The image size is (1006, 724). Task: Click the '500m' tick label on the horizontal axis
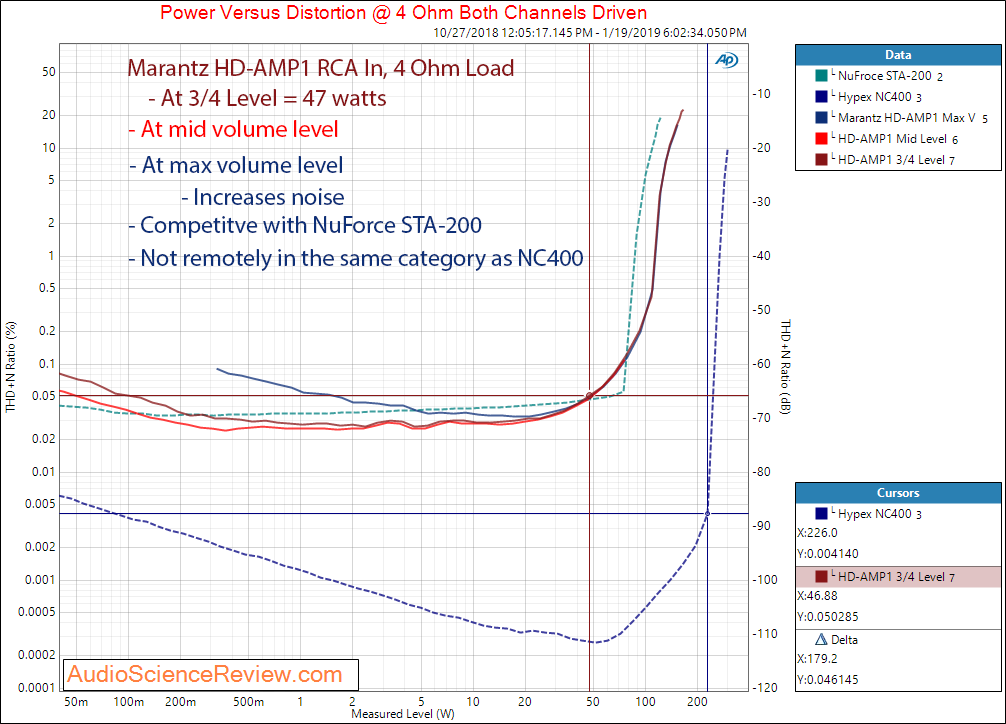tap(248, 702)
